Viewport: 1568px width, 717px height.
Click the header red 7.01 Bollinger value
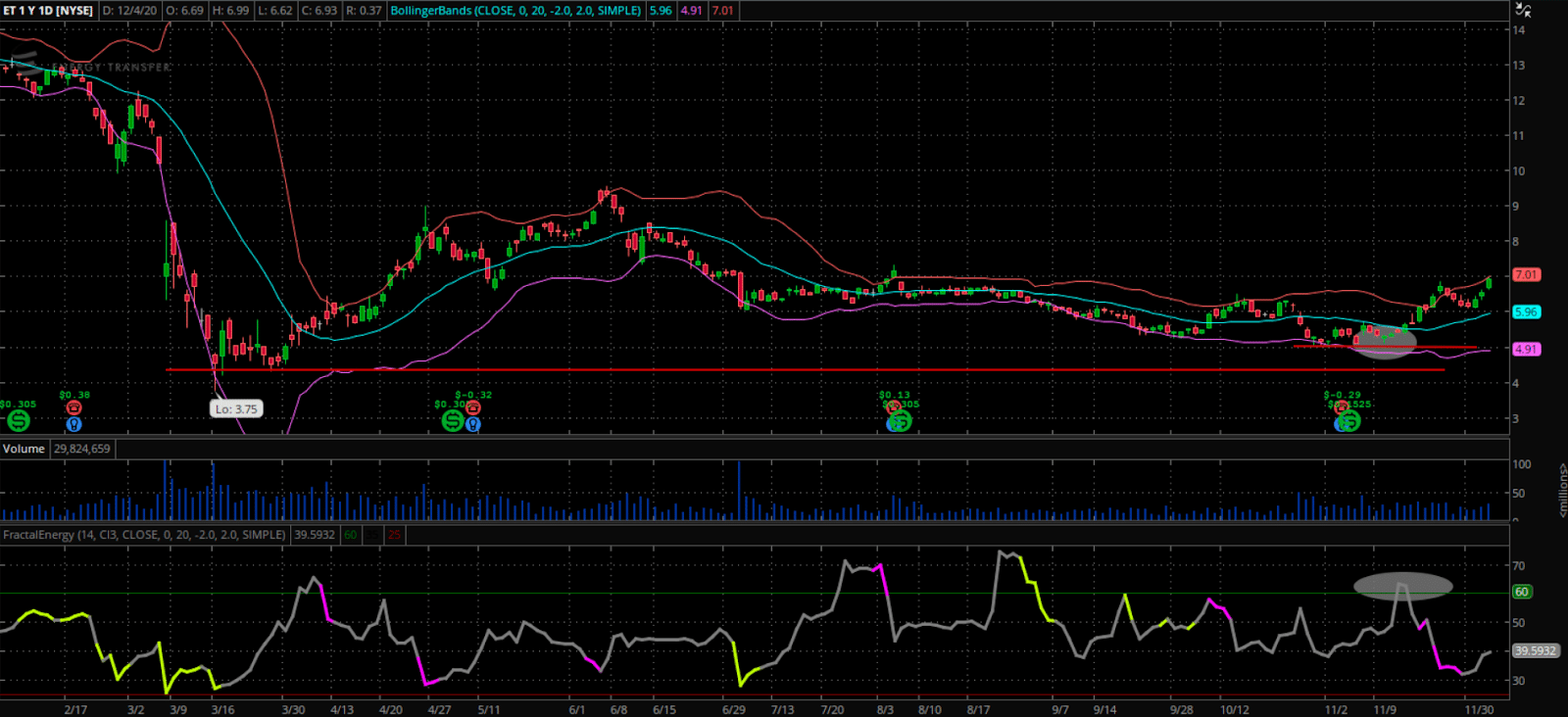(x=723, y=11)
